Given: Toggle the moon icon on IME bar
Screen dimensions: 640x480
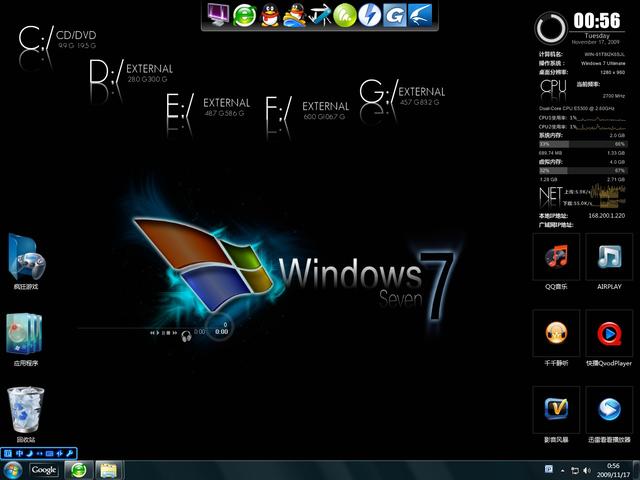Looking at the screenshot, I should coord(29,453).
